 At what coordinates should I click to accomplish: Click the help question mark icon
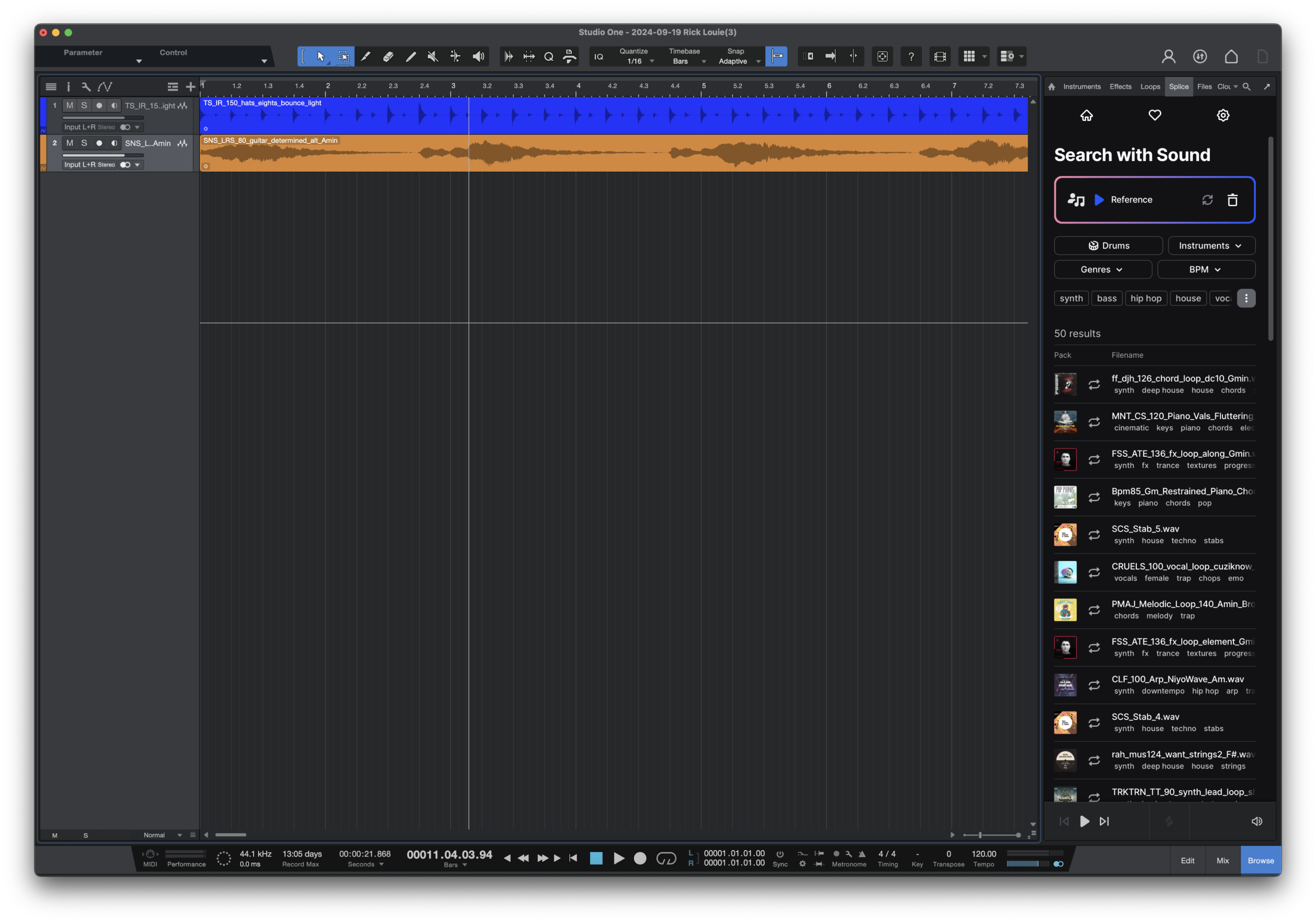point(911,56)
